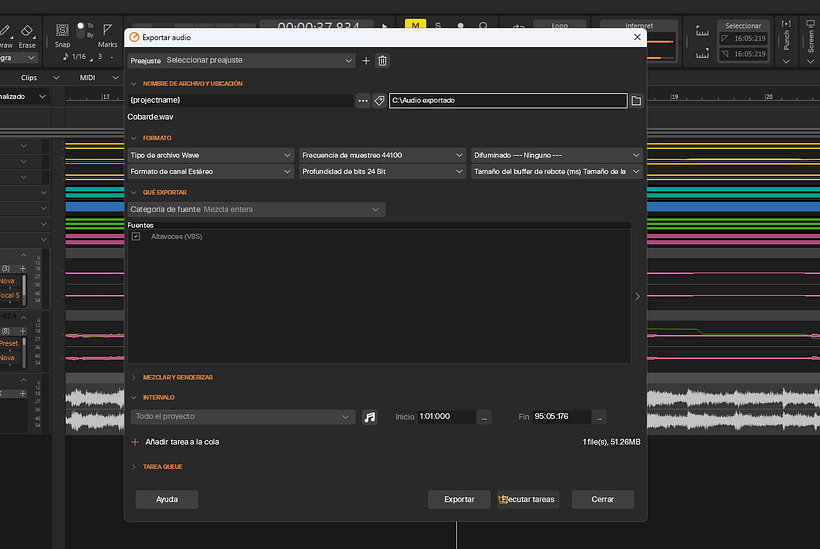Image resolution: width=820 pixels, height=549 pixels.
Task: Toggle the Altavoces (VBS) source checkbox
Action: tap(136, 237)
